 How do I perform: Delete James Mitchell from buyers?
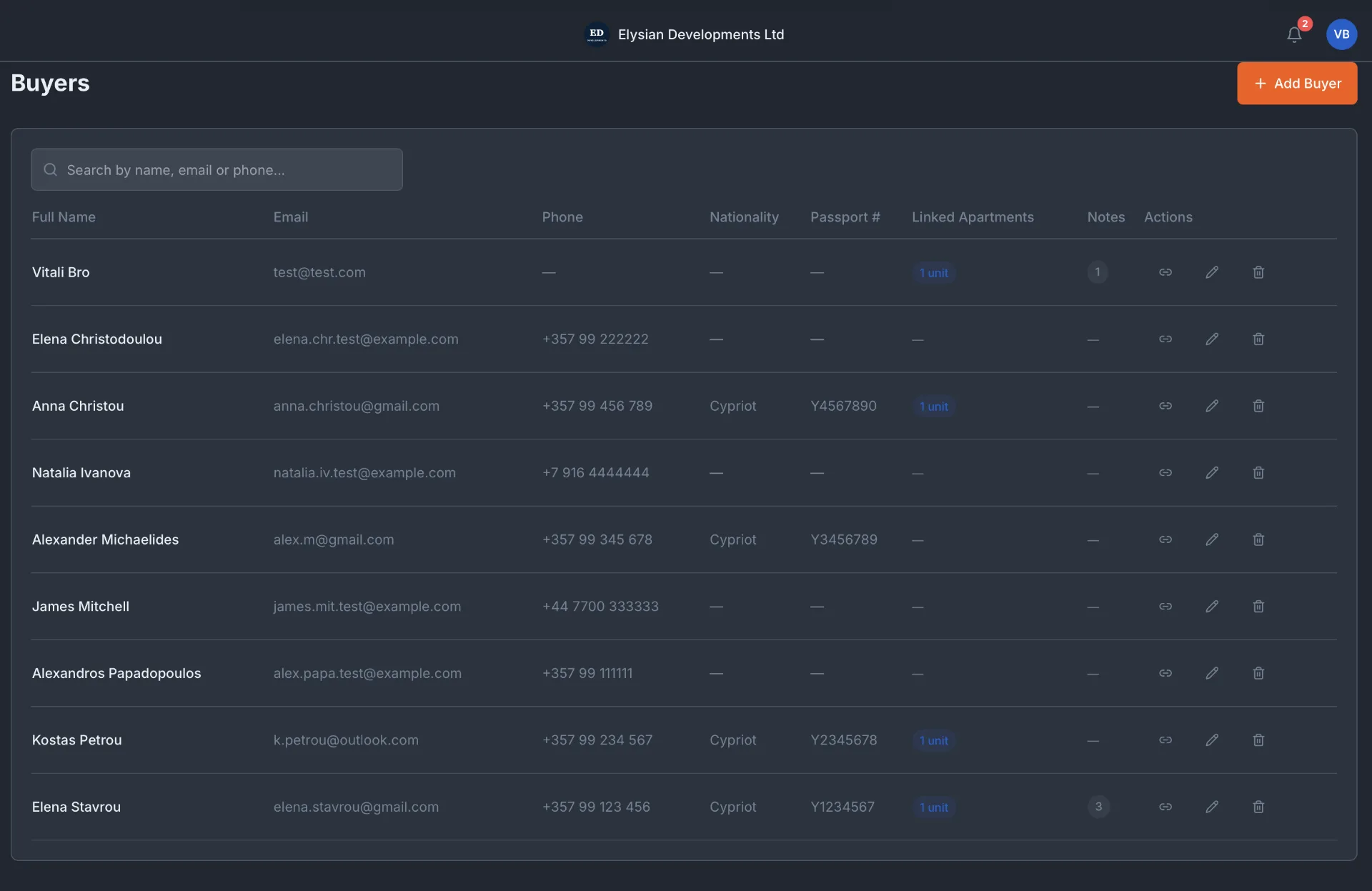(1258, 606)
